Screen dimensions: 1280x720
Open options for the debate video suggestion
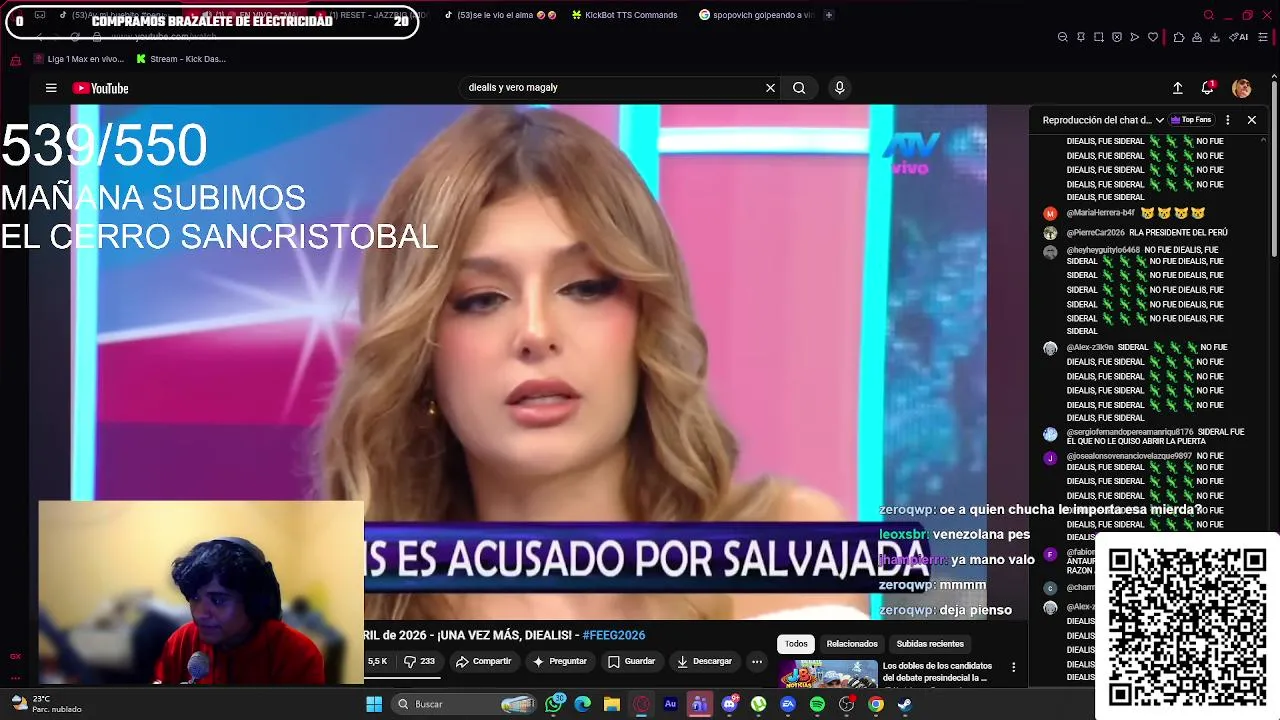[1013, 667]
